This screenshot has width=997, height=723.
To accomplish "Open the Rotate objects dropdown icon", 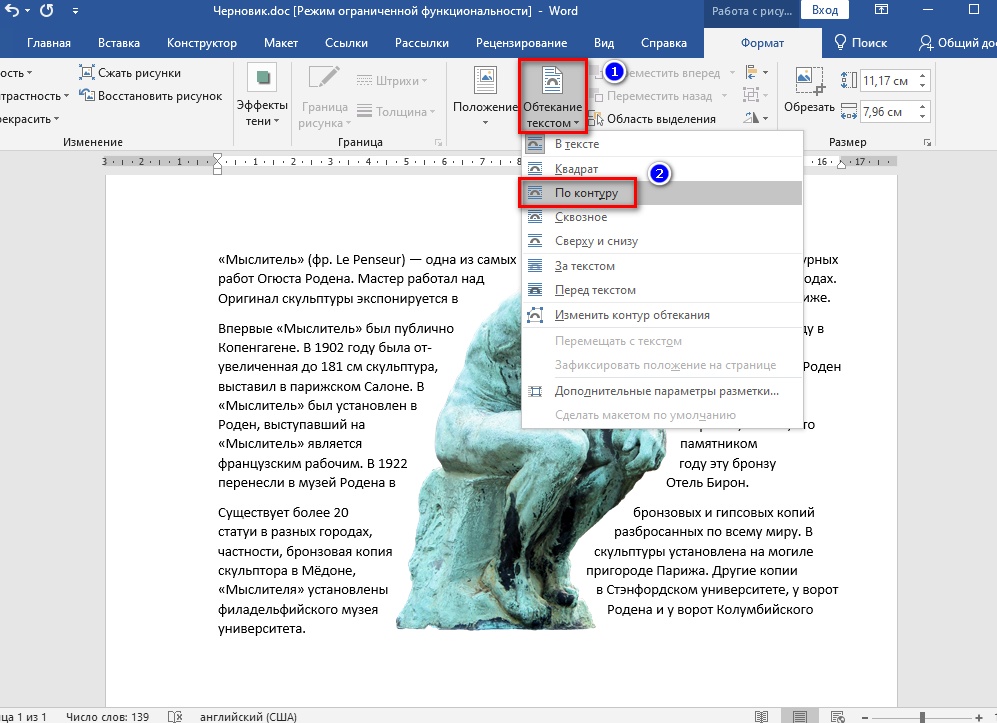I will tap(755, 118).
